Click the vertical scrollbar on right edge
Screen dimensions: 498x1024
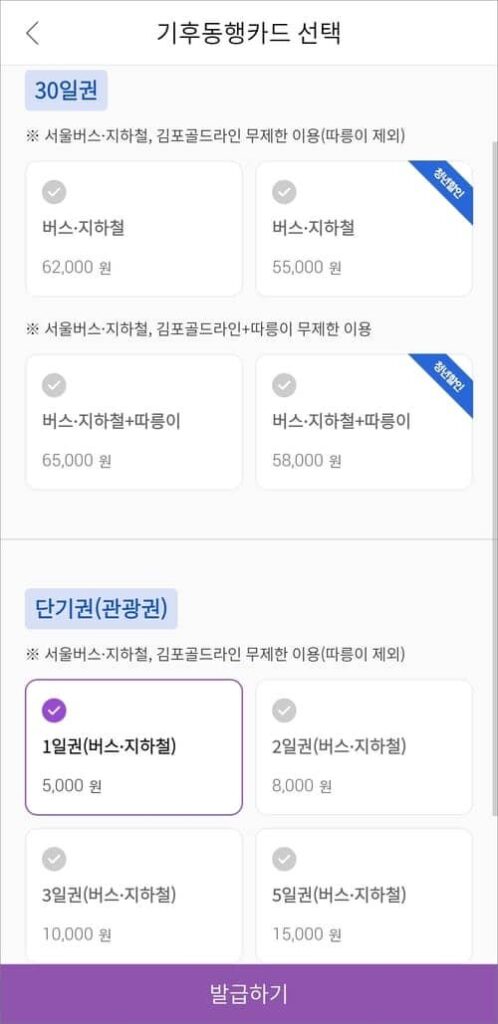(493, 477)
